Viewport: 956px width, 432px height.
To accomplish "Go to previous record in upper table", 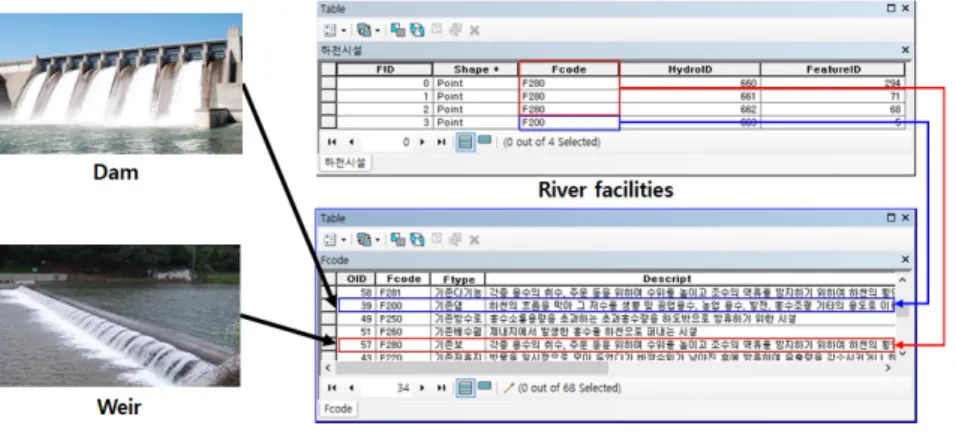I will 351,142.
